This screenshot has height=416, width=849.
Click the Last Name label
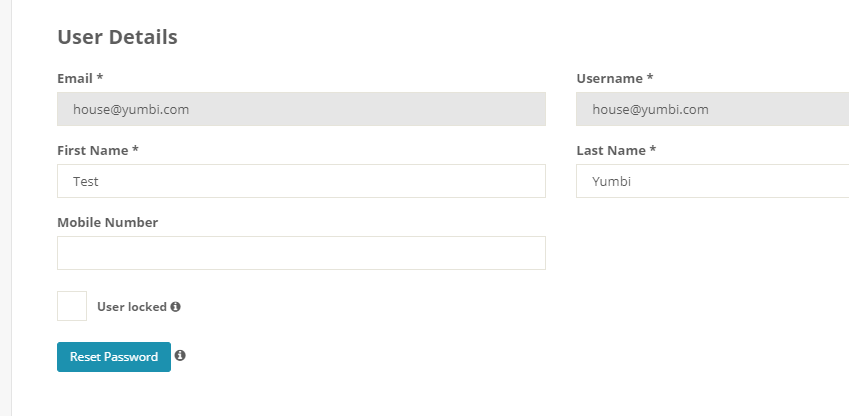click(x=611, y=150)
